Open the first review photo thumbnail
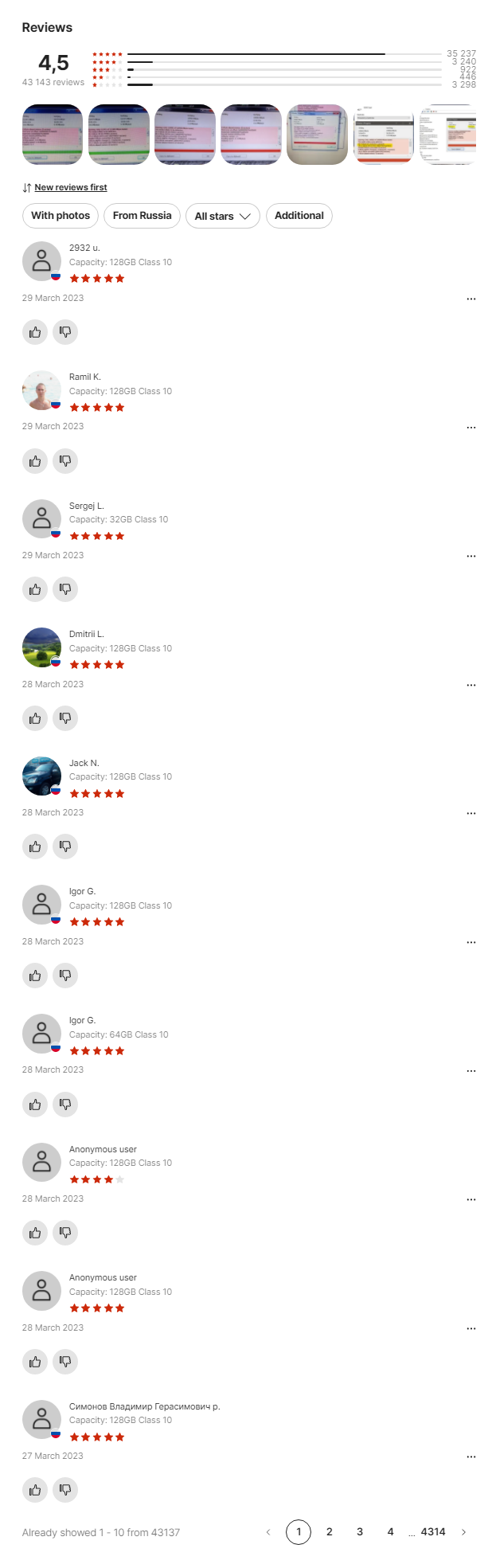The height and width of the screenshot is (1568, 492). click(x=53, y=135)
